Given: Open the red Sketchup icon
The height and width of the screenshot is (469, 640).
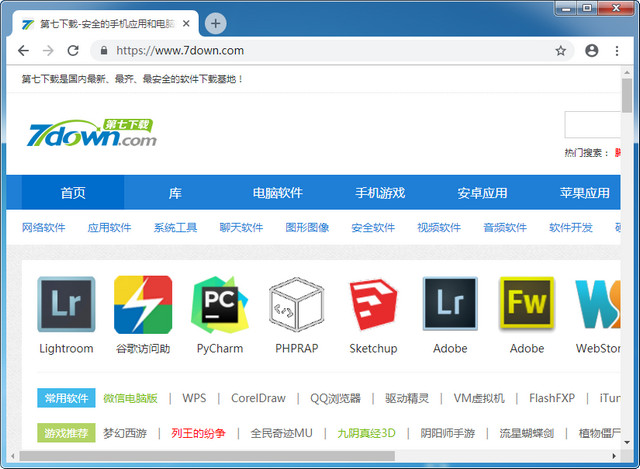Looking at the screenshot, I should pyautogui.click(x=373, y=305).
